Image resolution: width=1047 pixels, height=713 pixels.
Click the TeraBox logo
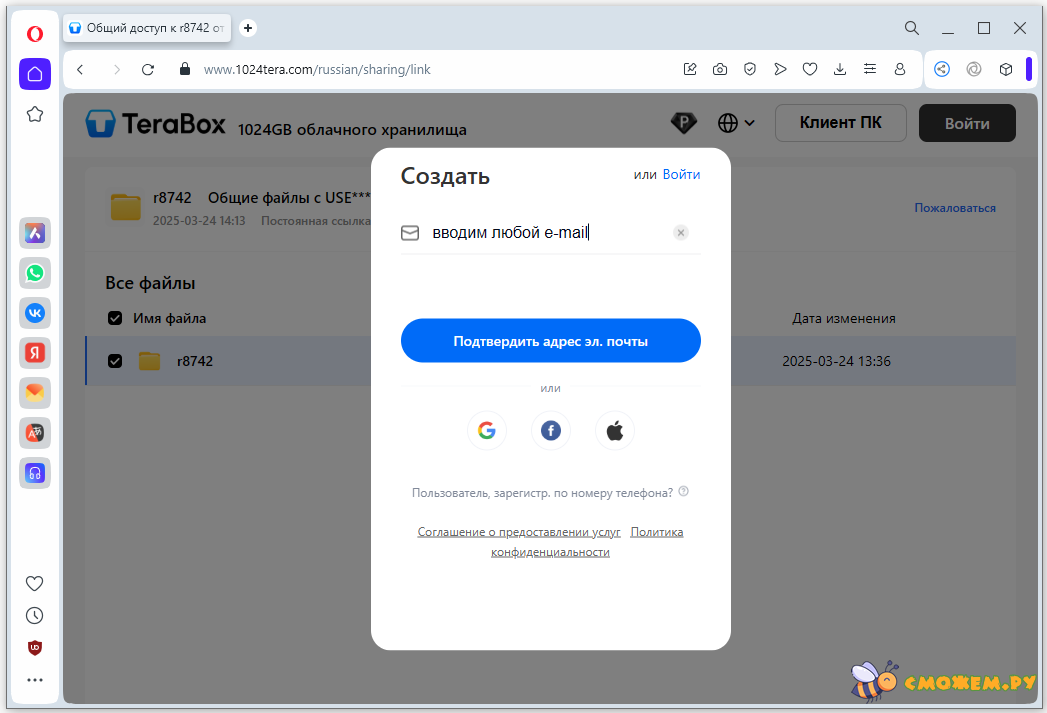click(156, 124)
